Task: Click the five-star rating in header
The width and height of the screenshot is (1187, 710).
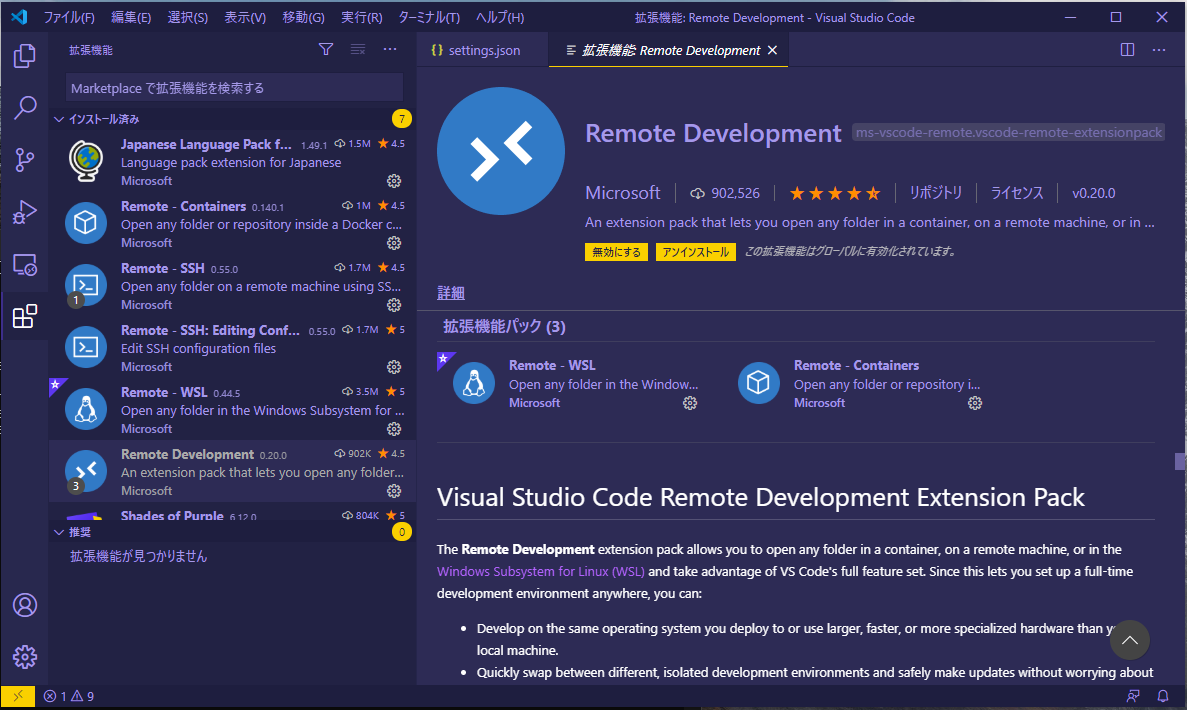Action: 834,193
